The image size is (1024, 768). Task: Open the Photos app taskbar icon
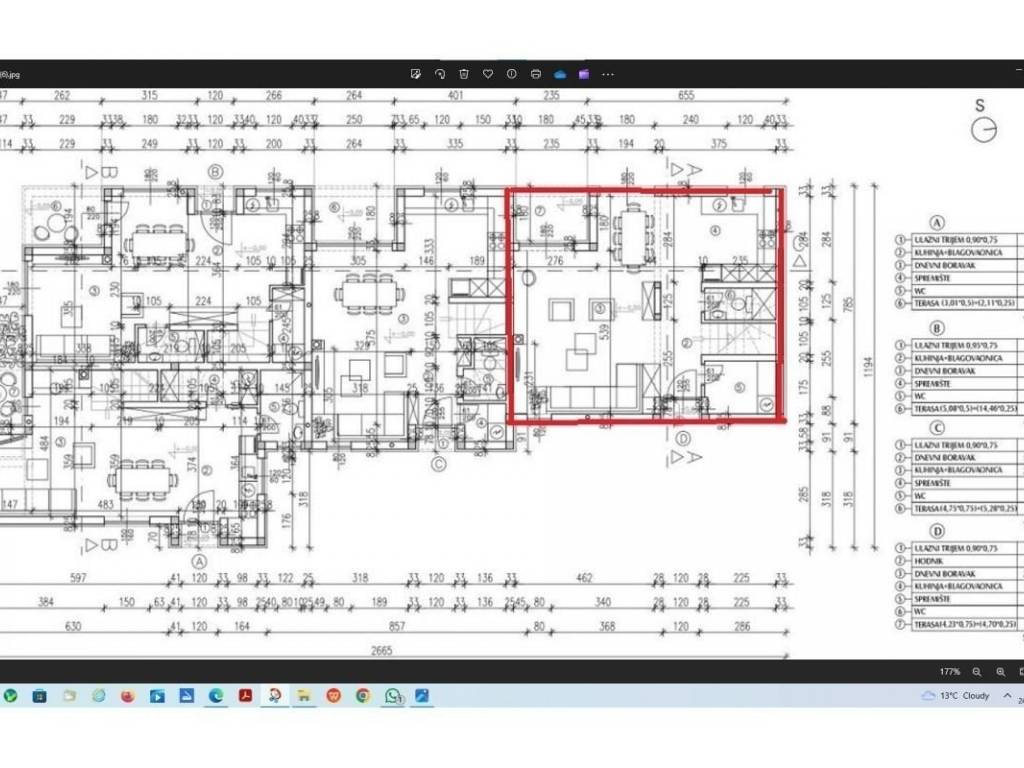coord(422,696)
